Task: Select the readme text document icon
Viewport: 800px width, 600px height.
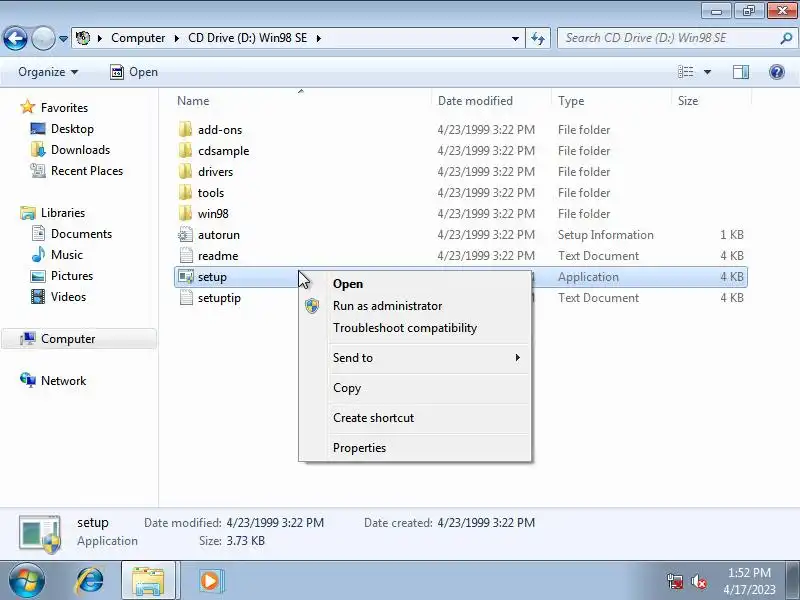Action: pyautogui.click(x=186, y=256)
